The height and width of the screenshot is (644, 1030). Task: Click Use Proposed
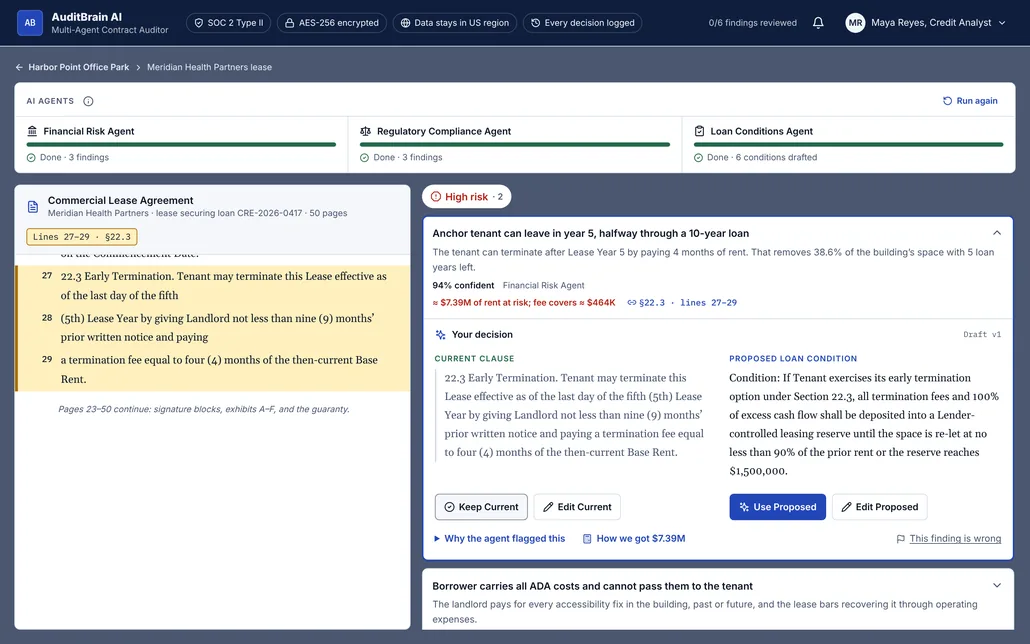777,507
